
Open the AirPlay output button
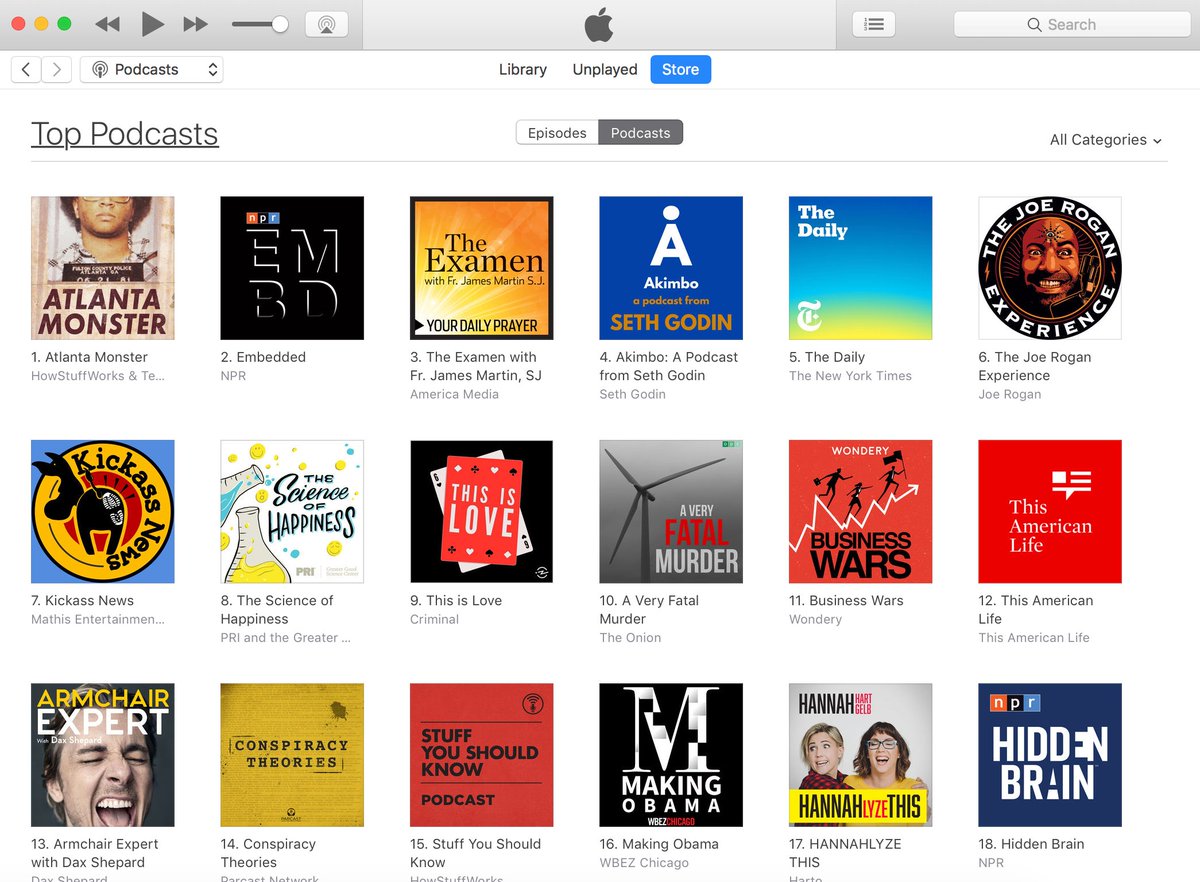pyautogui.click(x=326, y=24)
